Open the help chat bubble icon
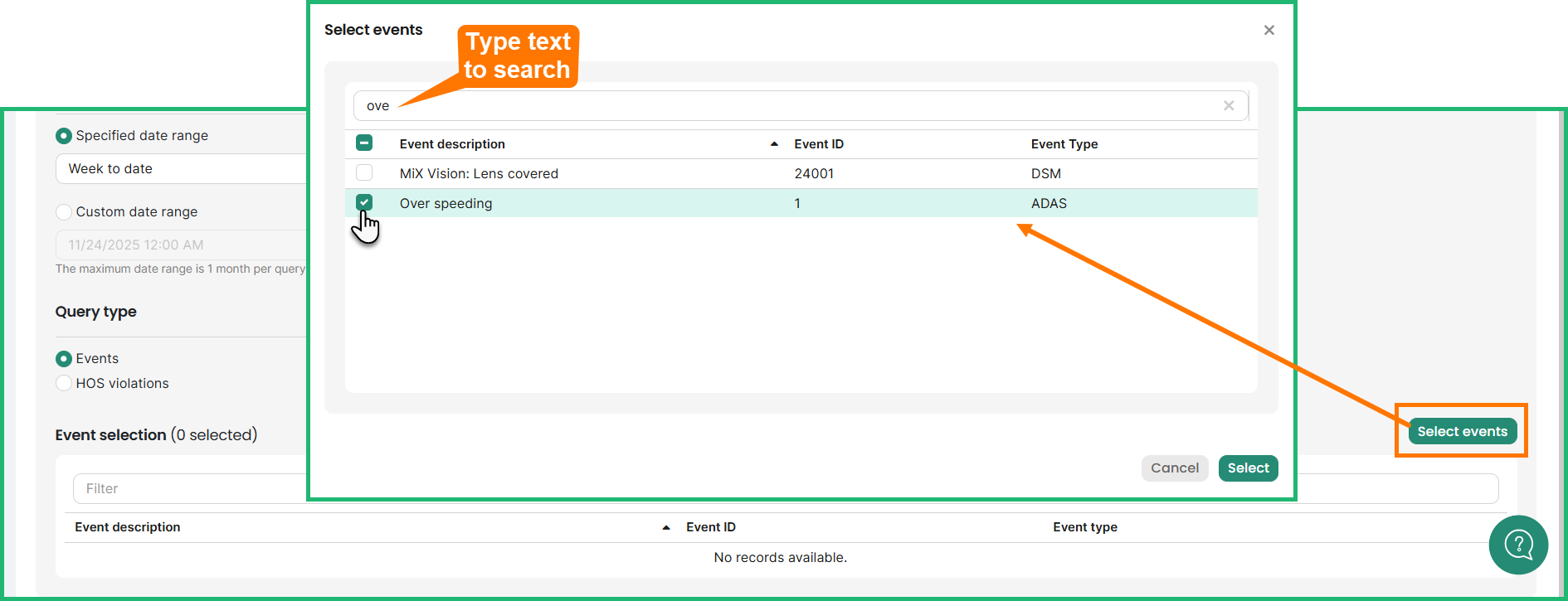The height and width of the screenshot is (601, 1568). pos(1518,545)
